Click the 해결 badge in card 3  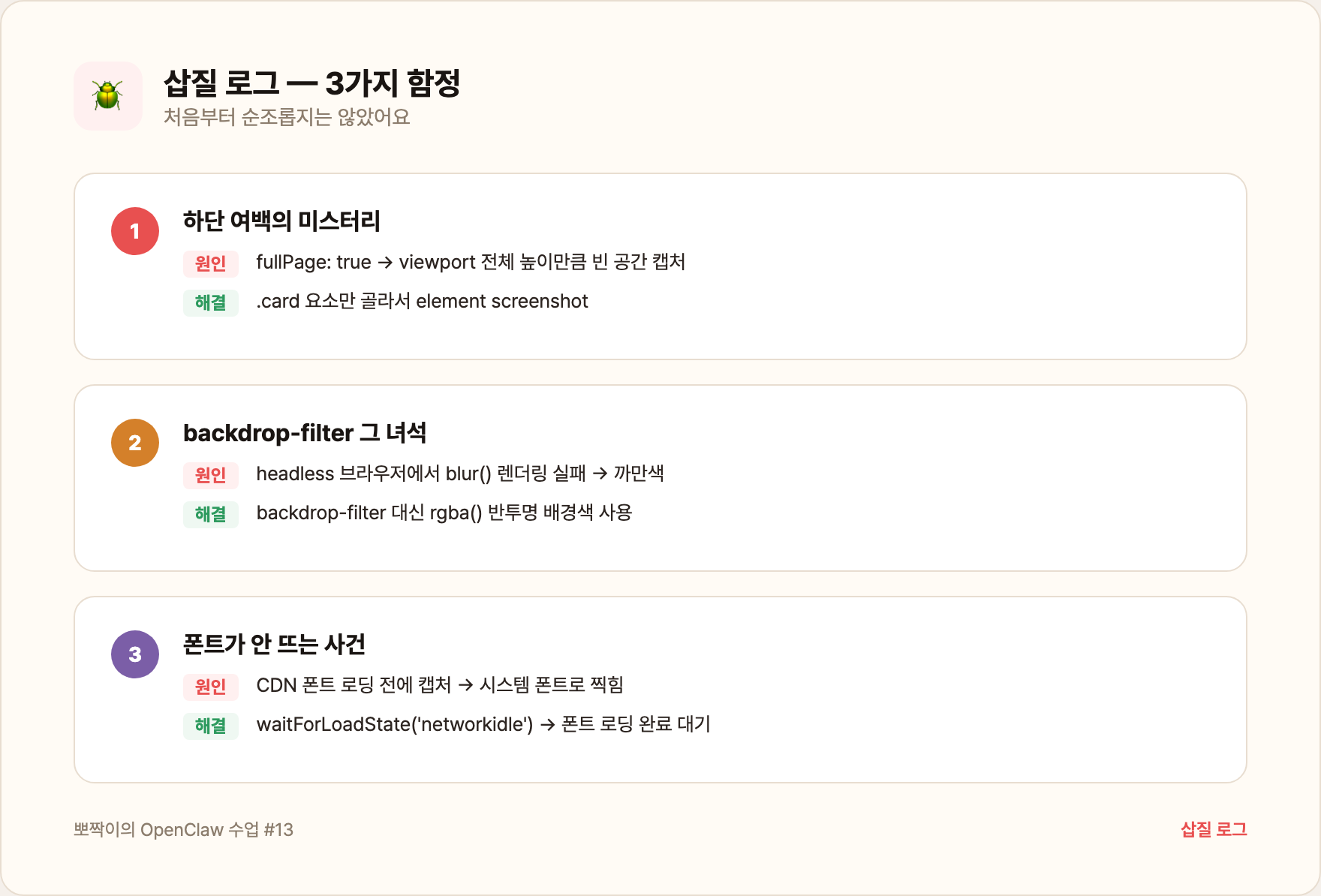coord(210,726)
